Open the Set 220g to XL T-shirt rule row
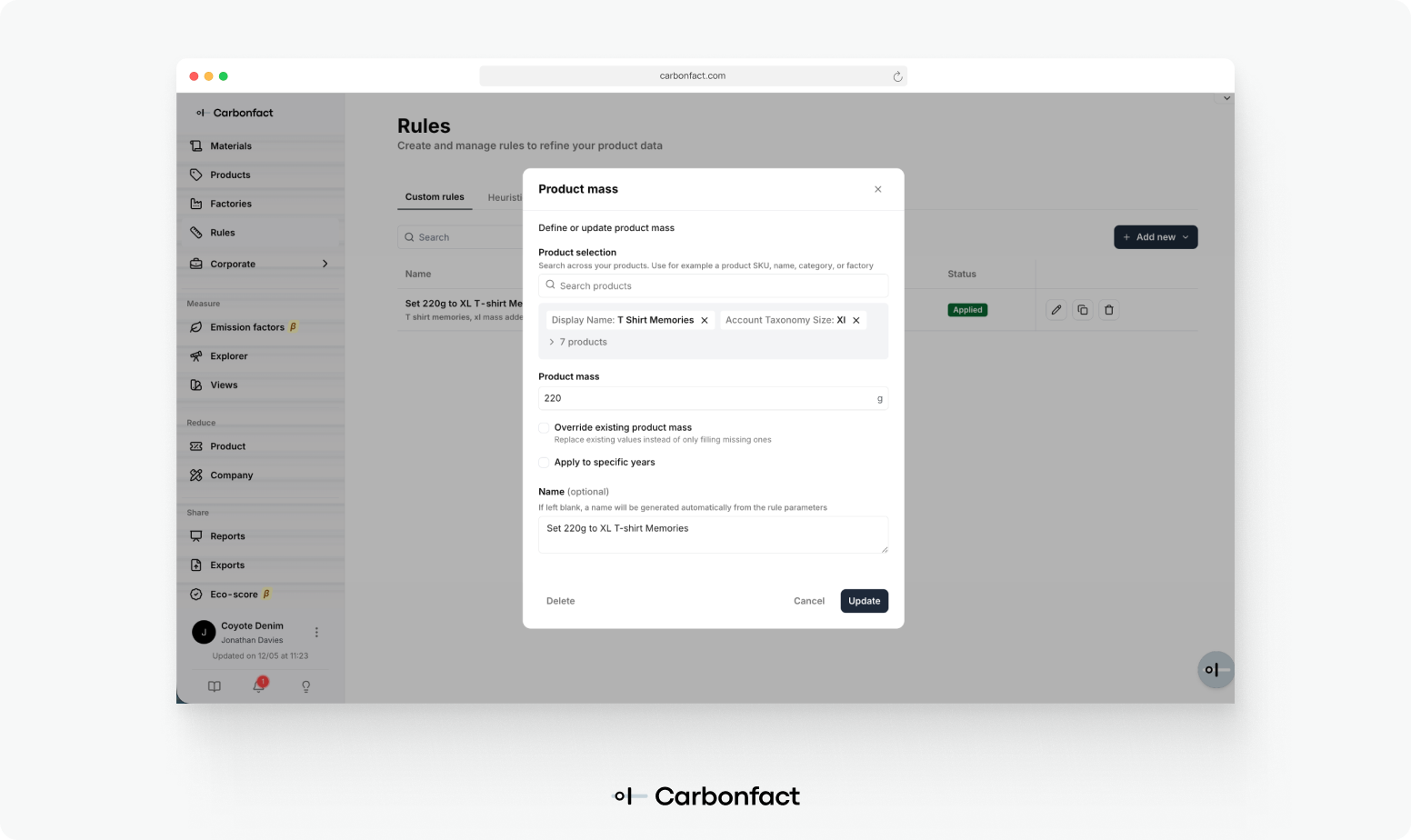The height and width of the screenshot is (840, 1411). (x=464, y=310)
